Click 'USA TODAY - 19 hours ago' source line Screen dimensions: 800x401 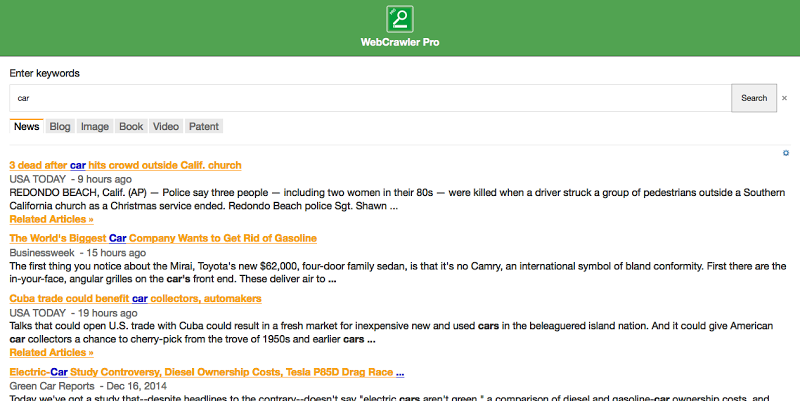73,313
